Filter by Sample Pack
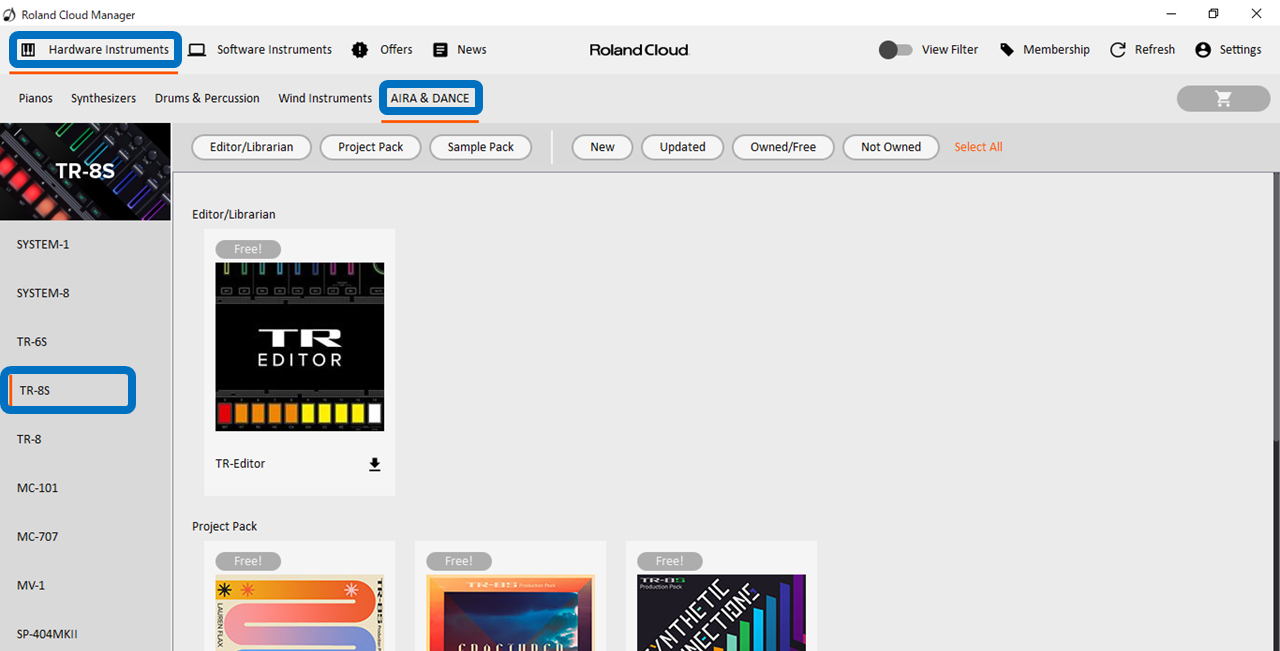The image size is (1280, 651). tap(481, 147)
